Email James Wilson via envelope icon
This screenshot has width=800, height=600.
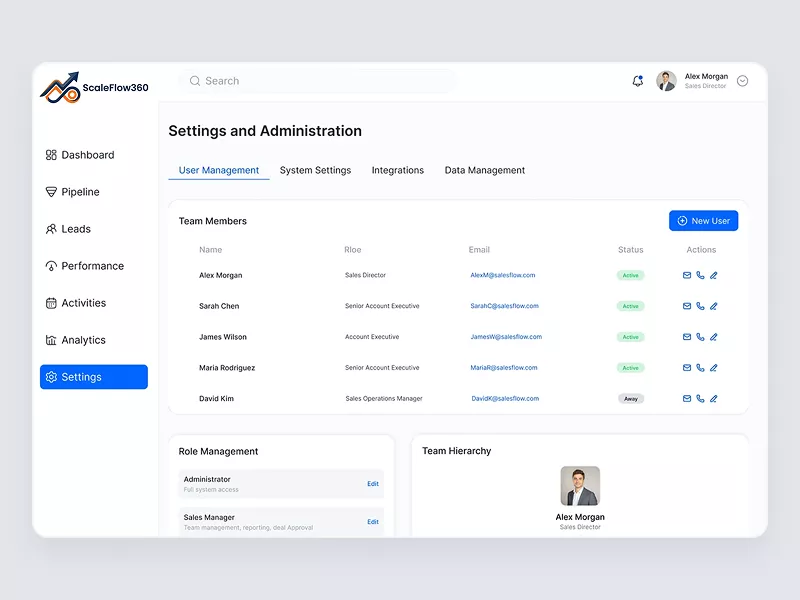687,337
